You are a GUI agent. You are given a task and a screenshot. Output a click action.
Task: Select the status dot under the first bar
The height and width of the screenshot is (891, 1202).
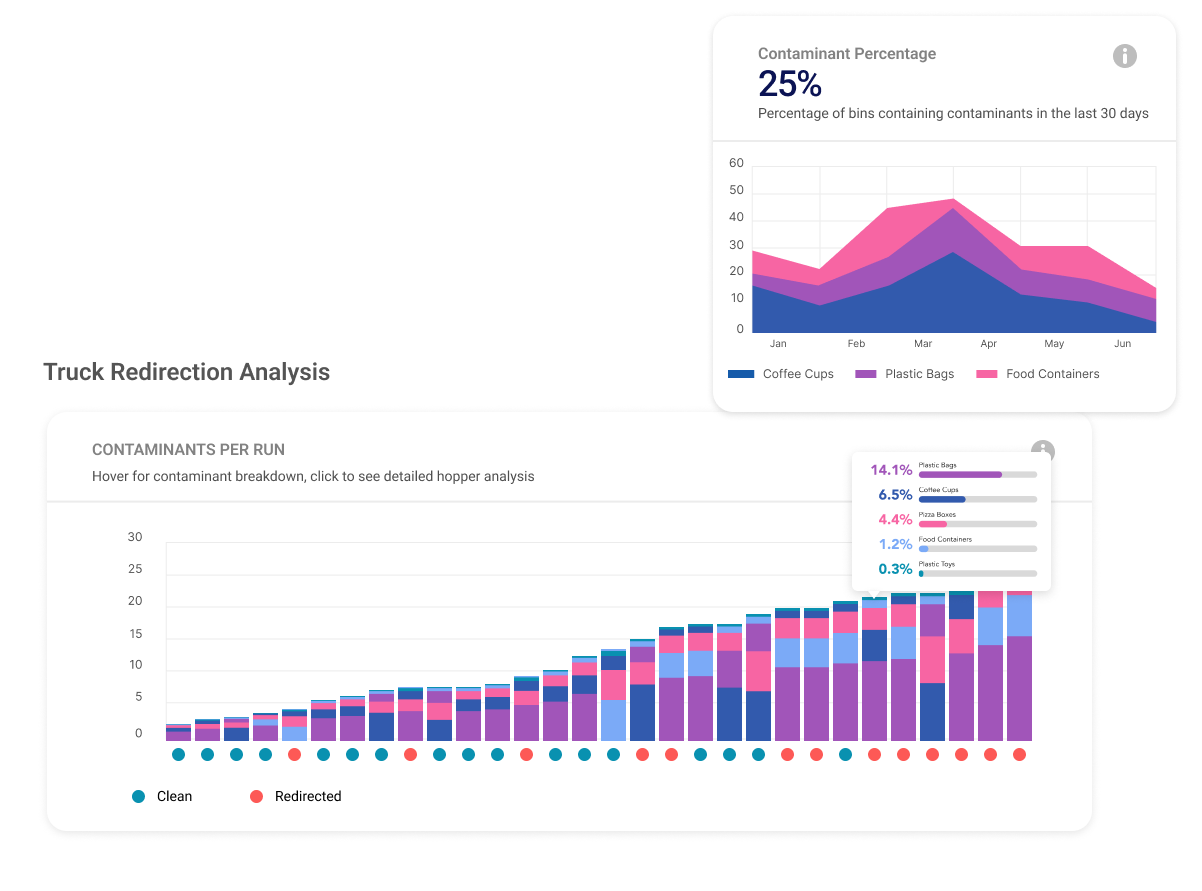point(178,754)
